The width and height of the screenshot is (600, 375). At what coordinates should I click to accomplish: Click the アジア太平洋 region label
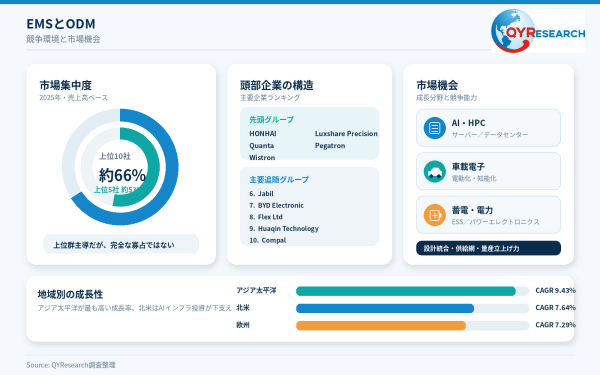pos(256,290)
